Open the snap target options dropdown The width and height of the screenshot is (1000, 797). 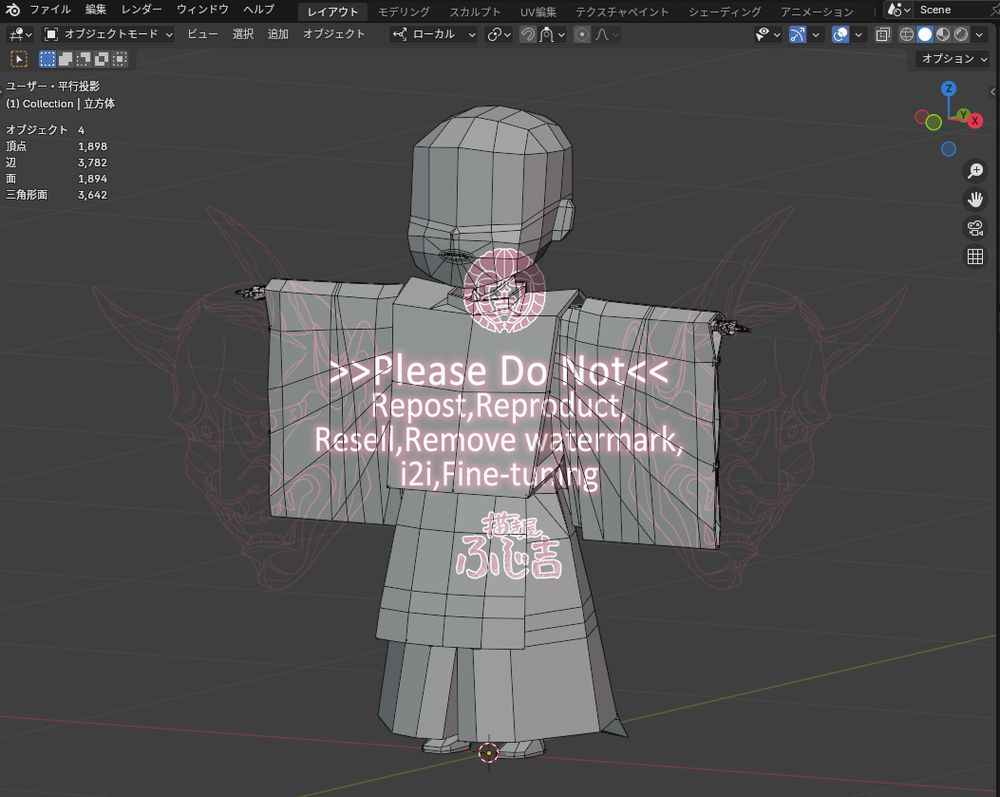click(552, 34)
